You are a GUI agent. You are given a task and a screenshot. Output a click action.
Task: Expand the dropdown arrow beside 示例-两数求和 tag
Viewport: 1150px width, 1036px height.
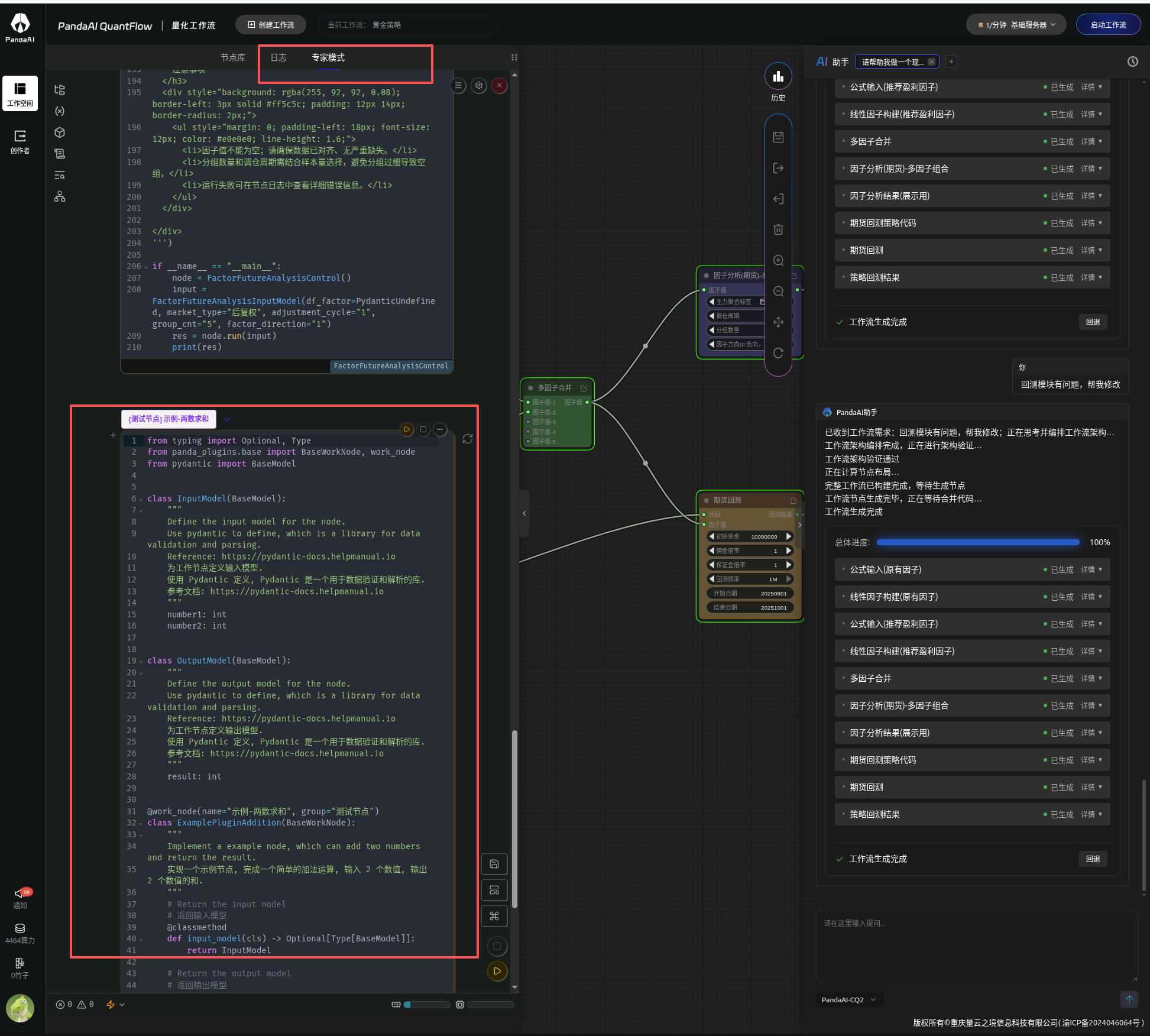(x=227, y=419)
